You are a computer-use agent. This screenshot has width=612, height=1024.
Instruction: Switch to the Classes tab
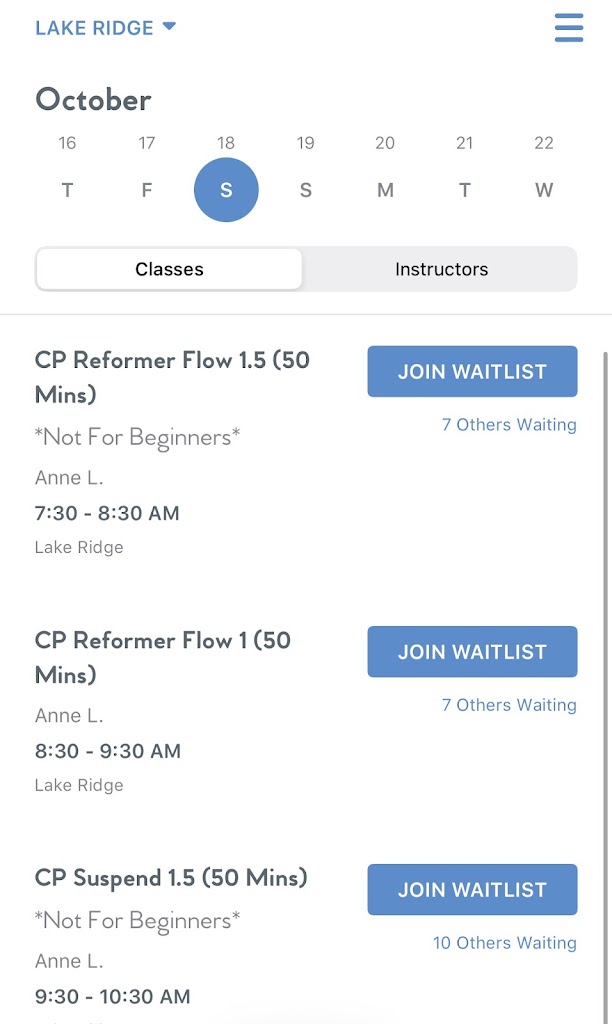point(169,269)
